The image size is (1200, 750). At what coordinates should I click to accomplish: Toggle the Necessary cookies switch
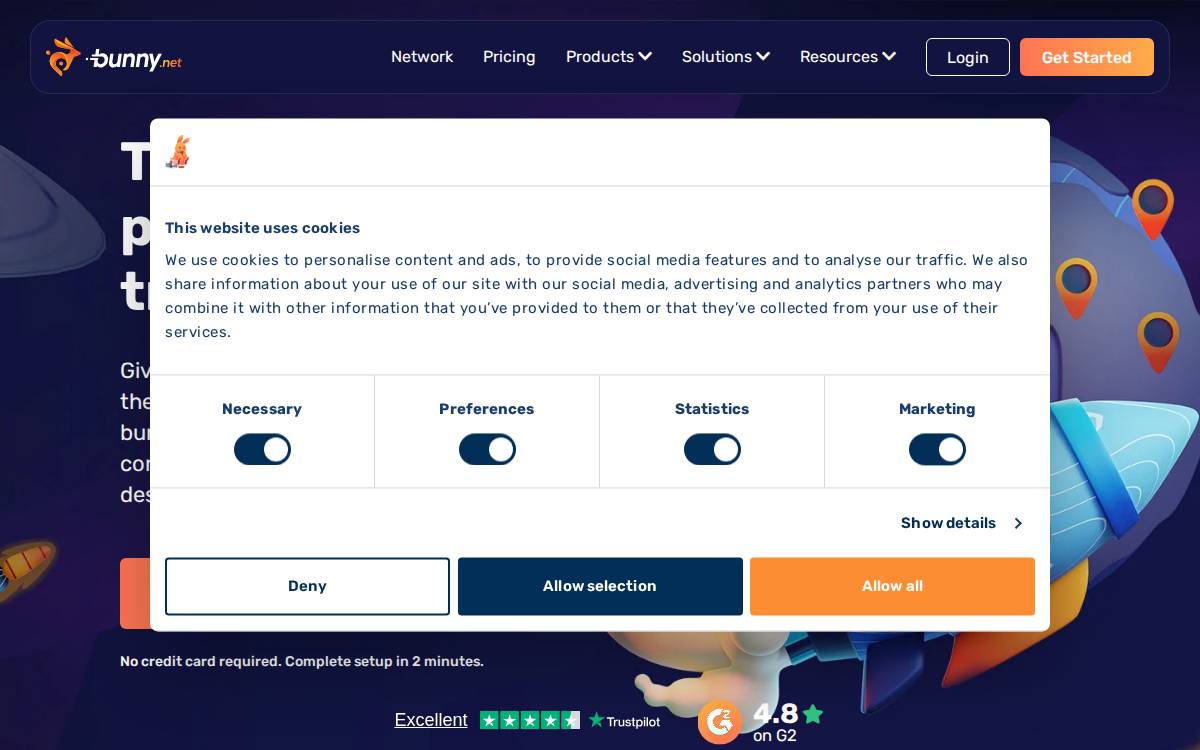(x=262, y=450)
